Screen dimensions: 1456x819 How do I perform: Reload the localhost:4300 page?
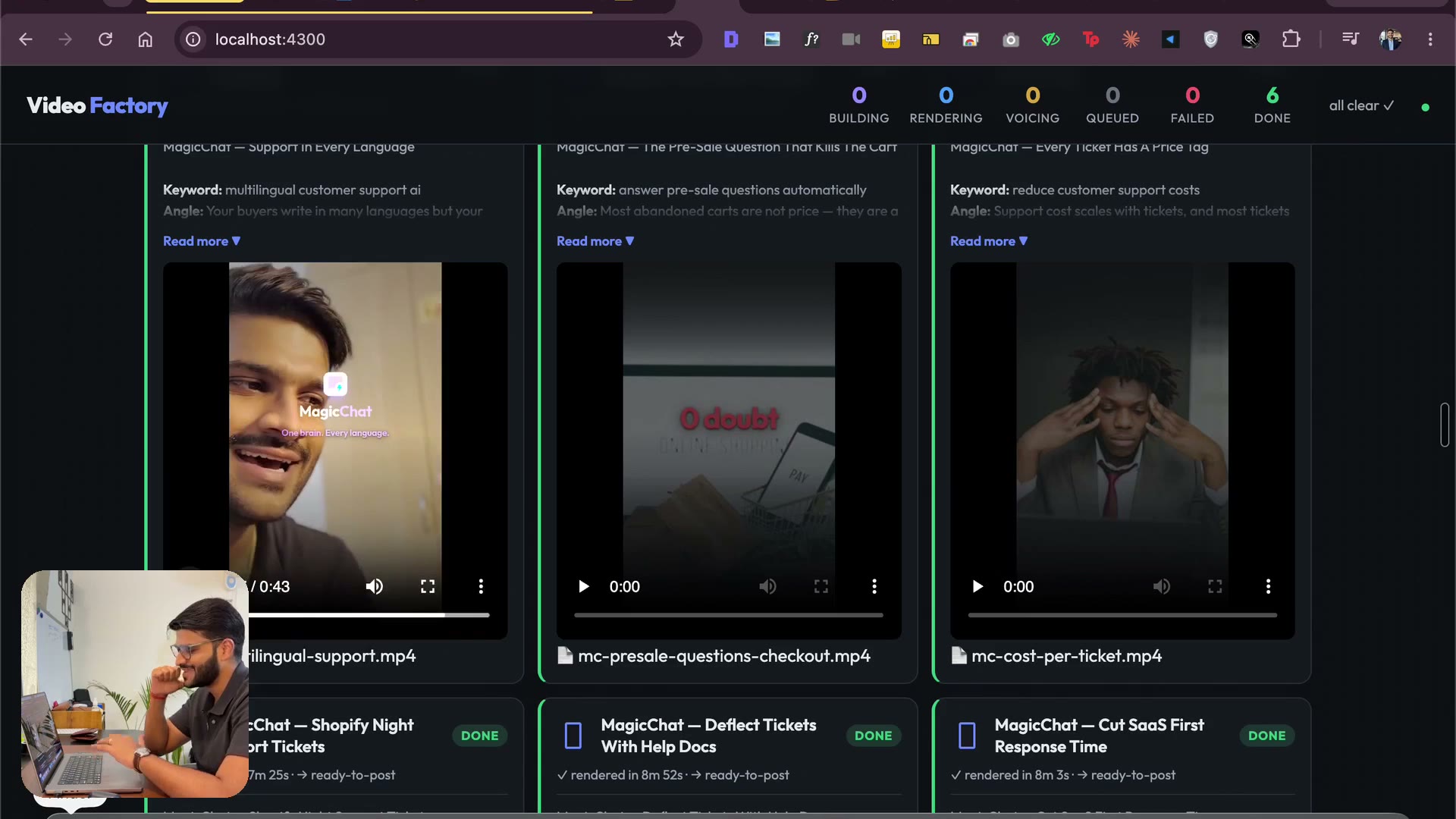click(105, 39)
